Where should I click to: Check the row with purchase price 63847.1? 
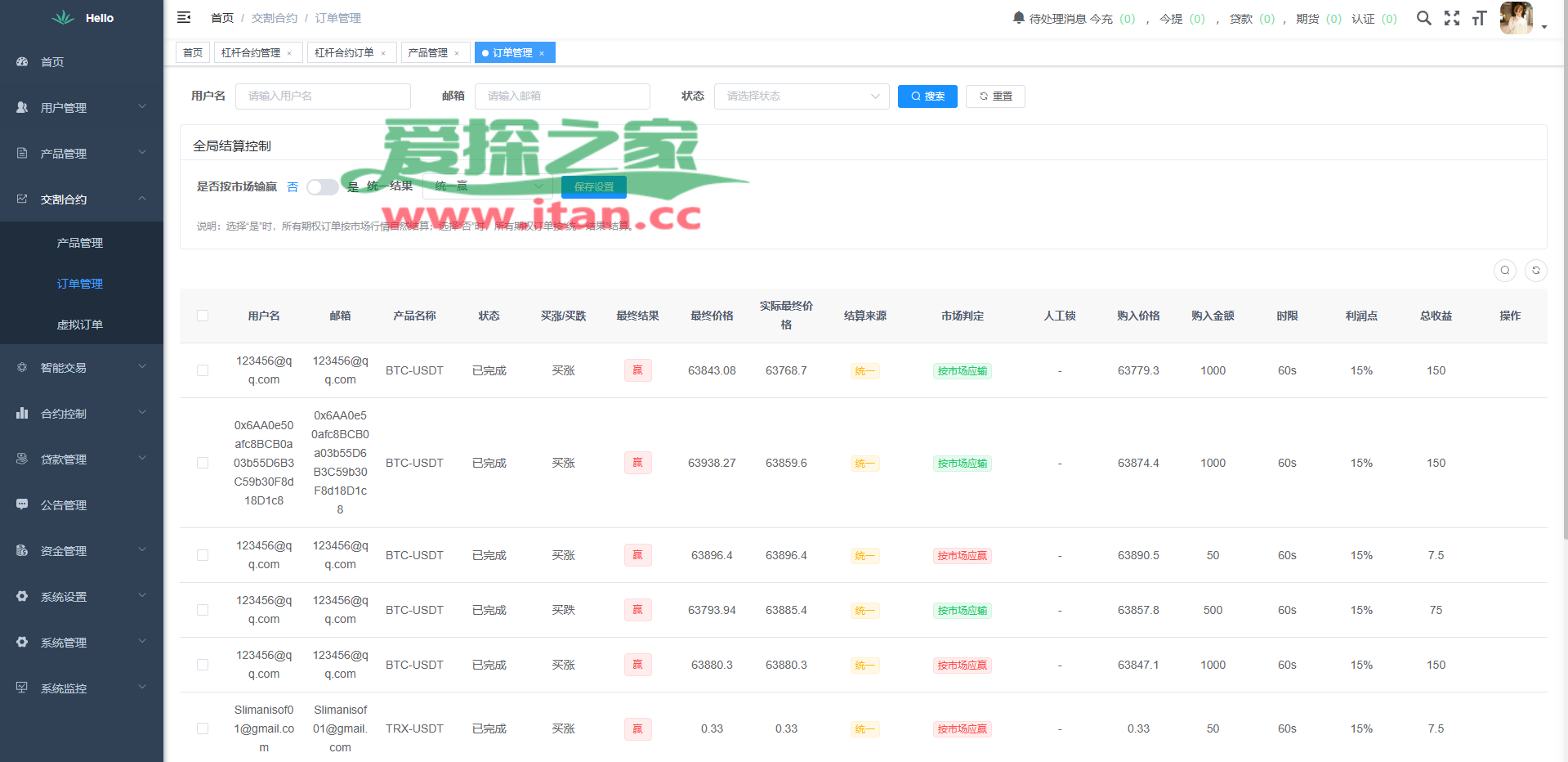coord(203,665)
